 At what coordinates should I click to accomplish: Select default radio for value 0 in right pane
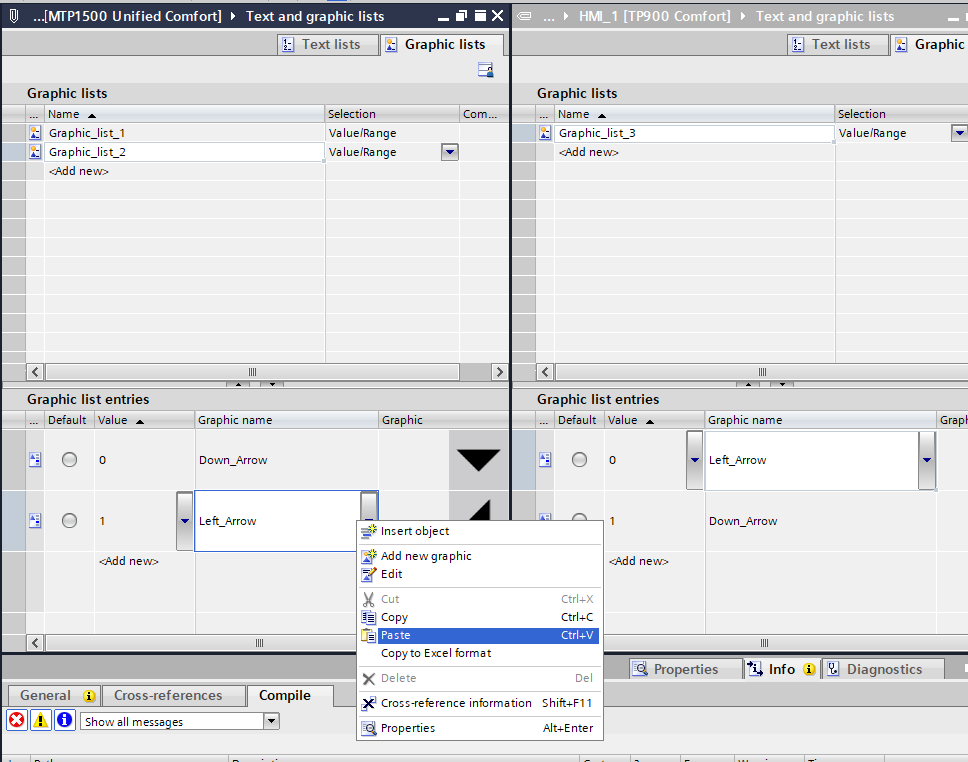[579, 459]
